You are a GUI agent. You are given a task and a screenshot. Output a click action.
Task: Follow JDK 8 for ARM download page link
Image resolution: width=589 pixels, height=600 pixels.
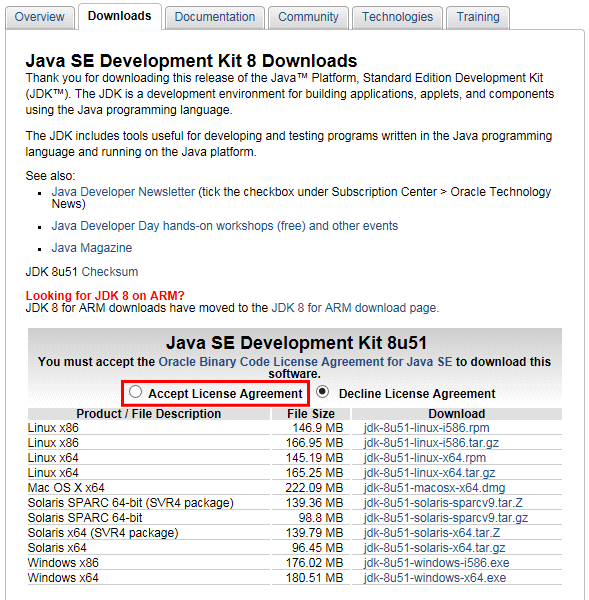(x=354, y=308)
